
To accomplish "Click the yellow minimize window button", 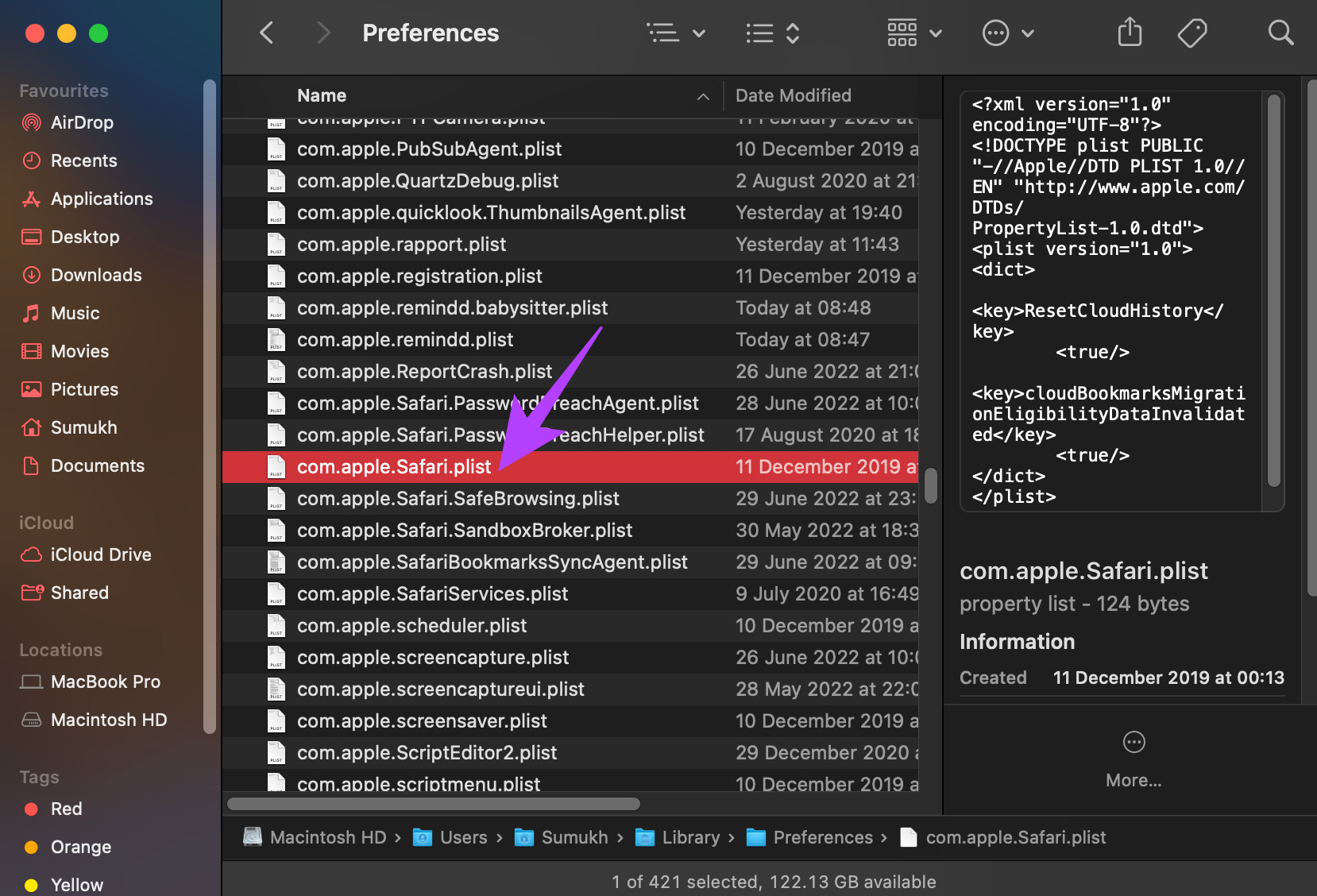I will pyautogui.click(x=67, y=33).
